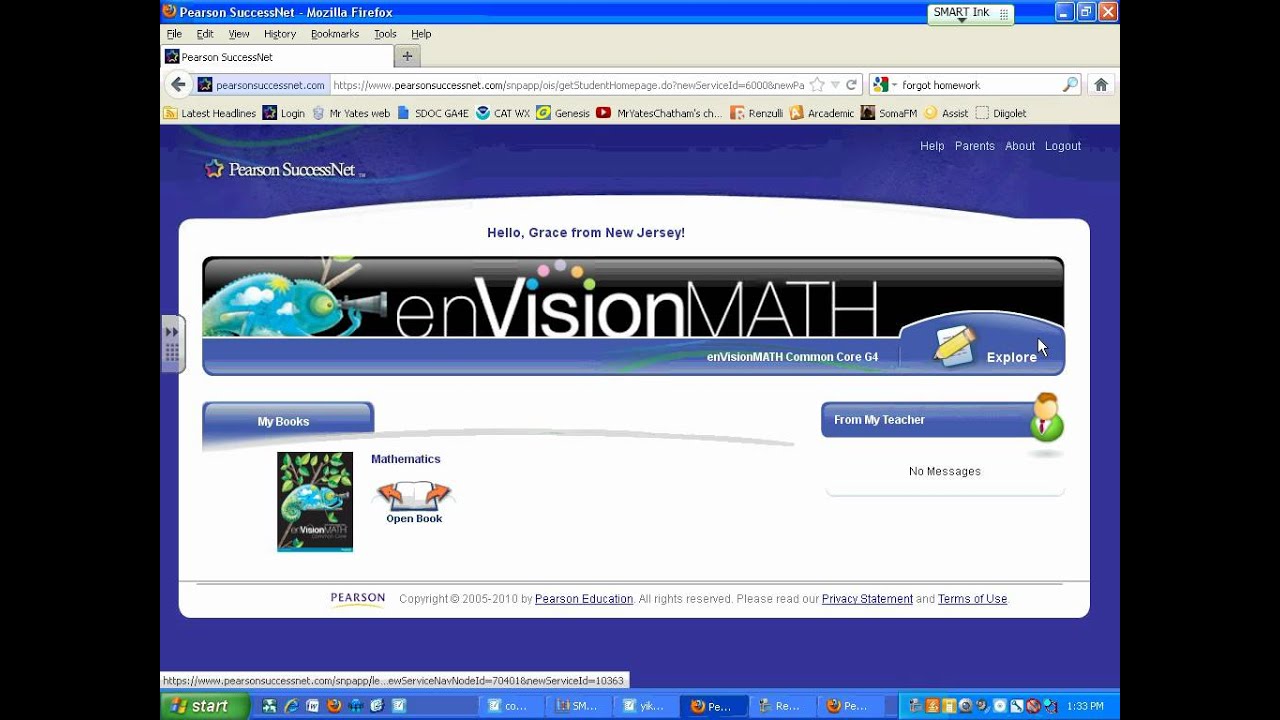Click the pearsonsuccessnet.com site identity badge
This screenshot has width=1280, height=720.
(x=262, y=85)
